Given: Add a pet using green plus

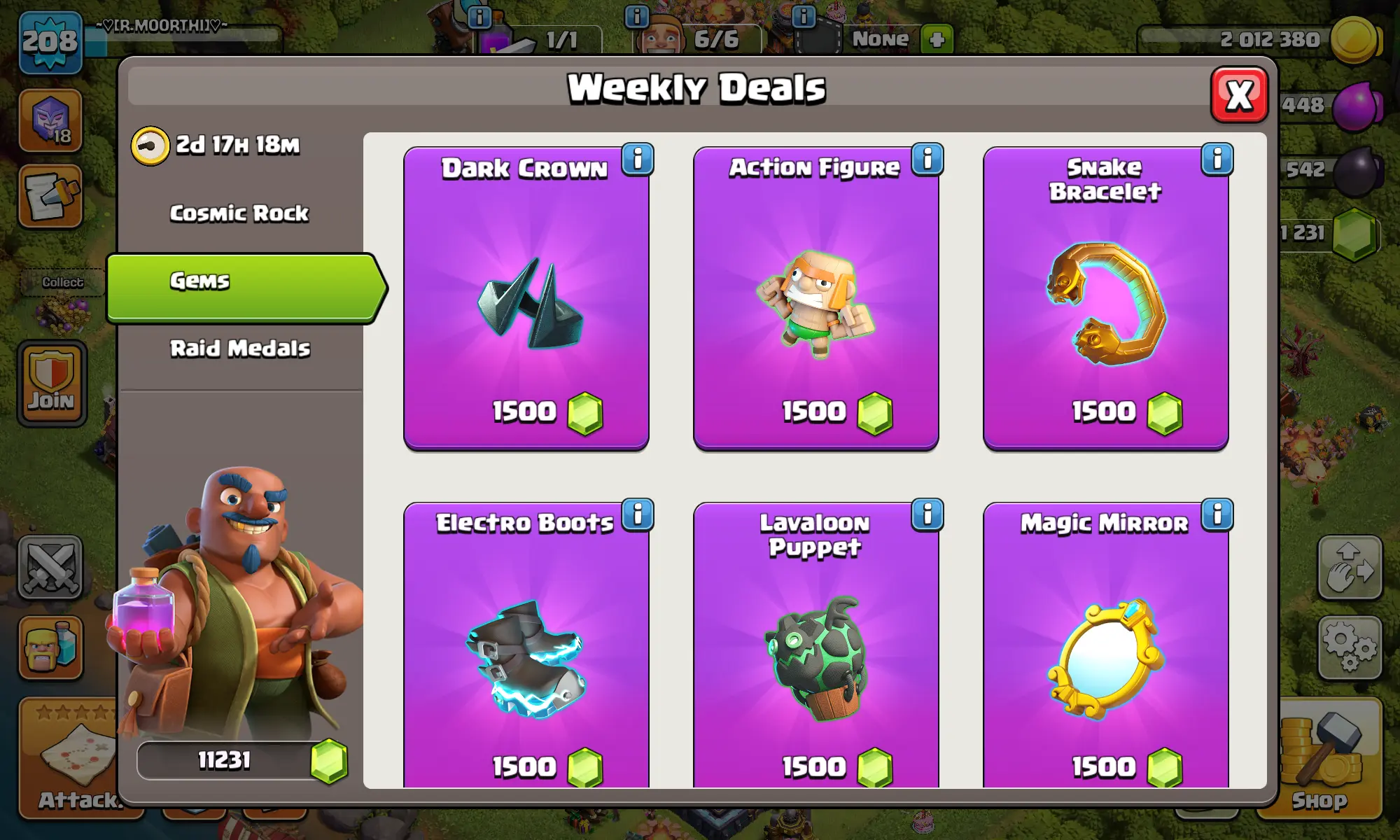Looking at the screenshot, I should tap(937, 39).
